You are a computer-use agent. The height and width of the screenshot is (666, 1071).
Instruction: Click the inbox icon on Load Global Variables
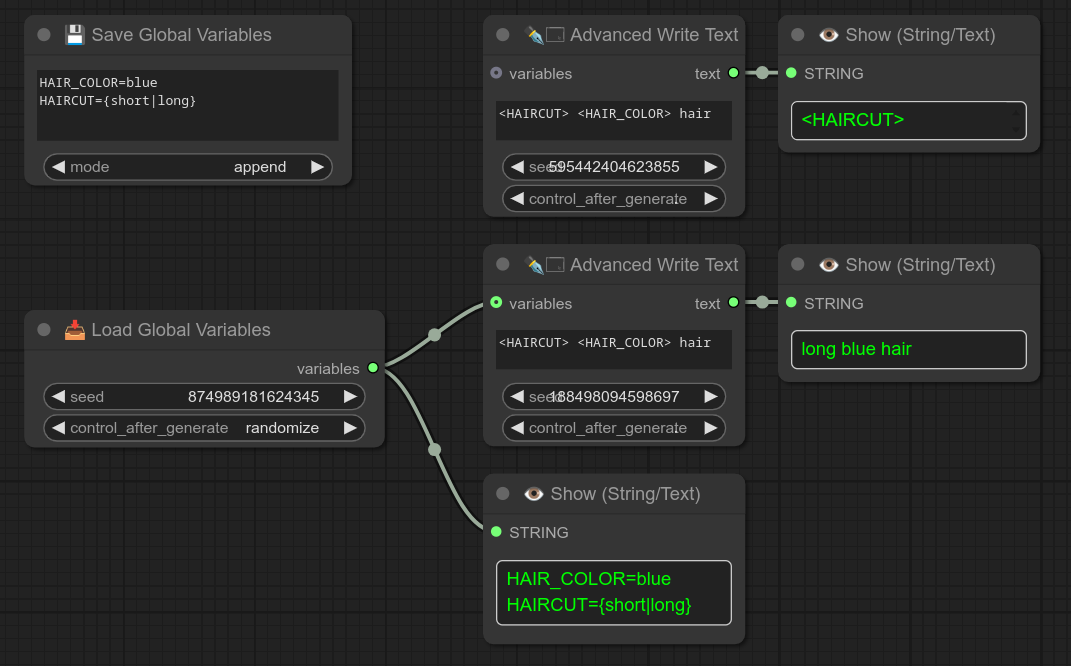coord(75,330)
